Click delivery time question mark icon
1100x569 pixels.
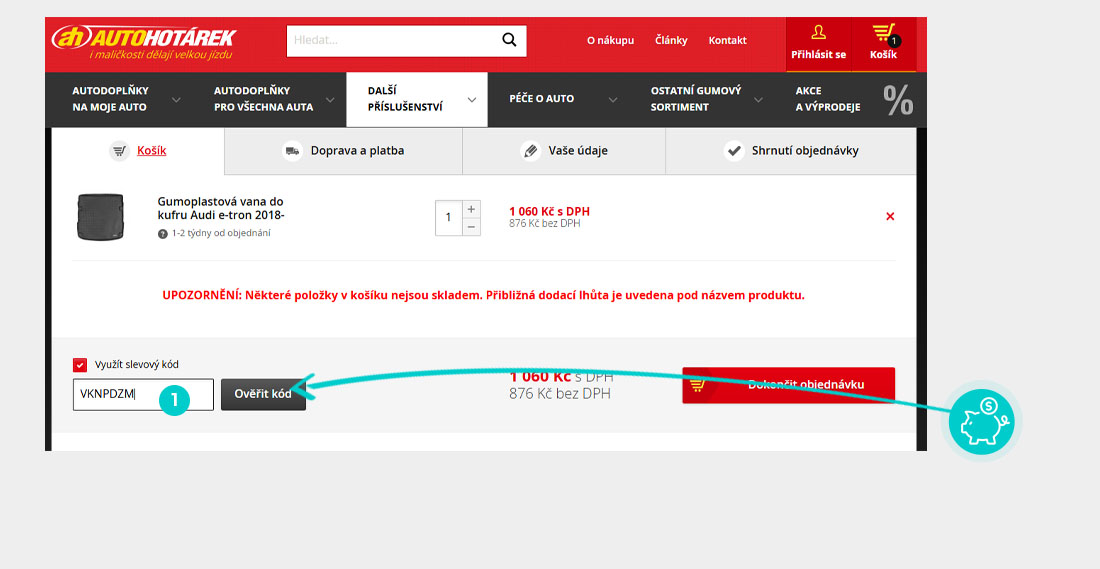pos(162,233)
